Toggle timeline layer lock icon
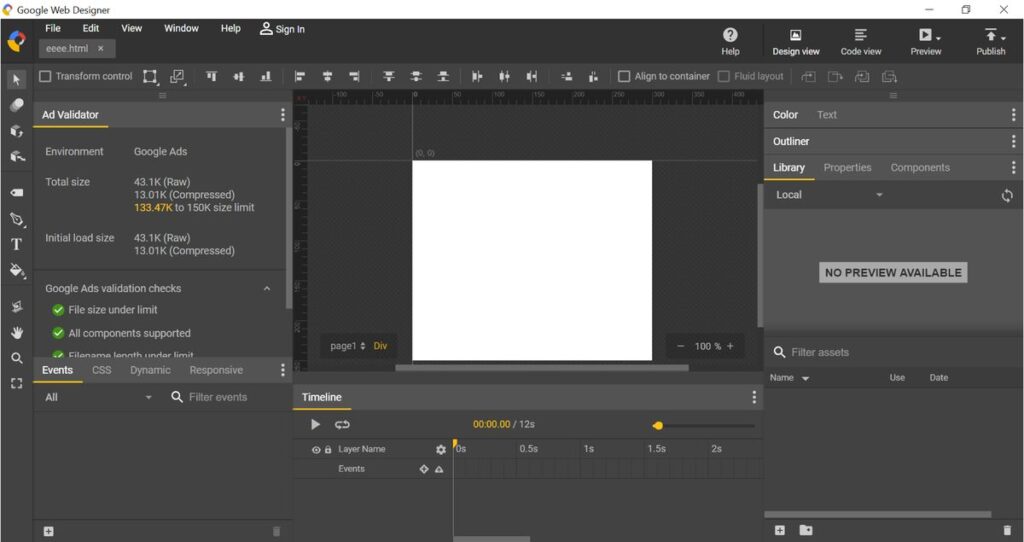The image size is (1024, 542). (x=328, y=449)
